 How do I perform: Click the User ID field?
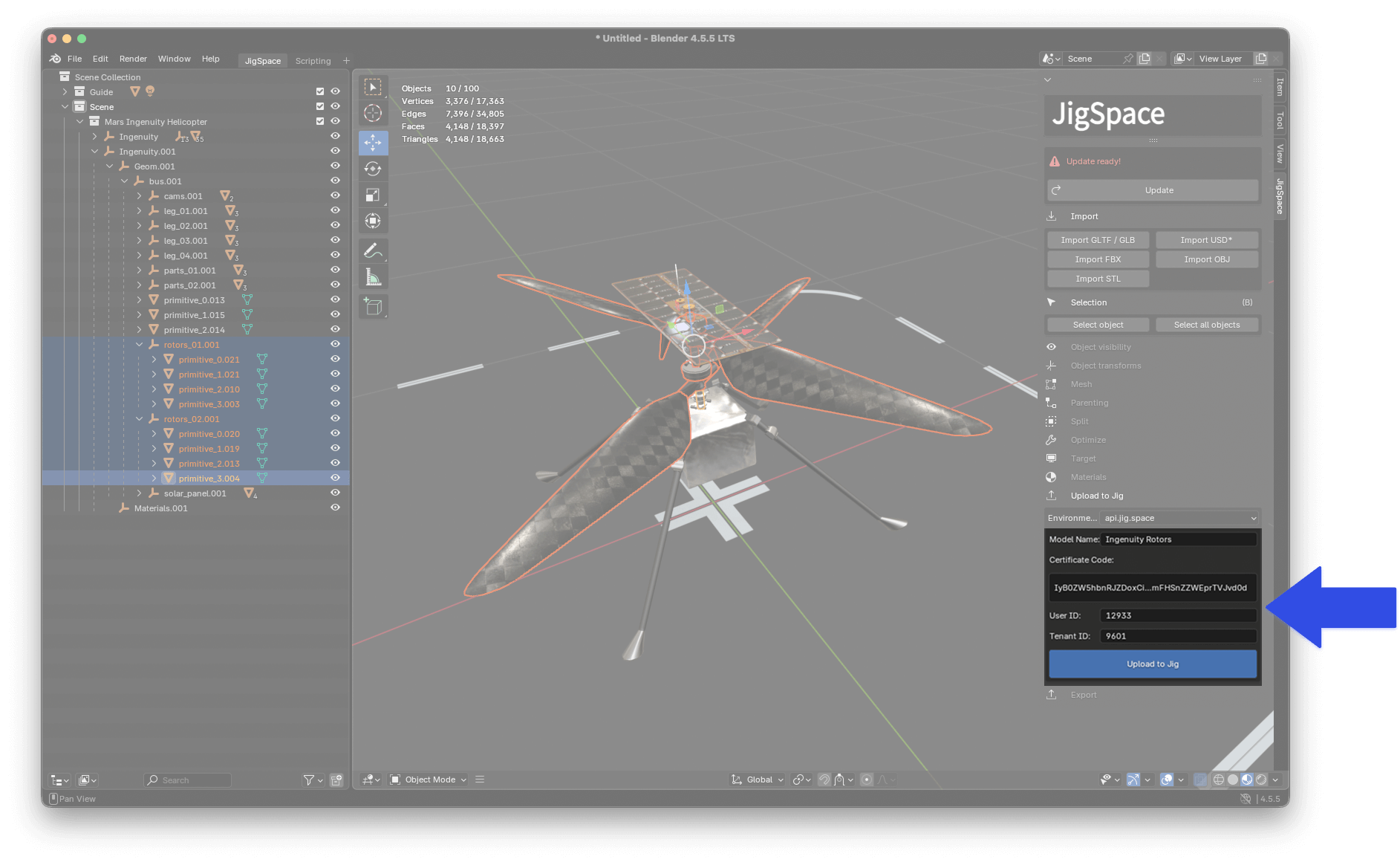pyautogui.click(x=1179, y=615)
